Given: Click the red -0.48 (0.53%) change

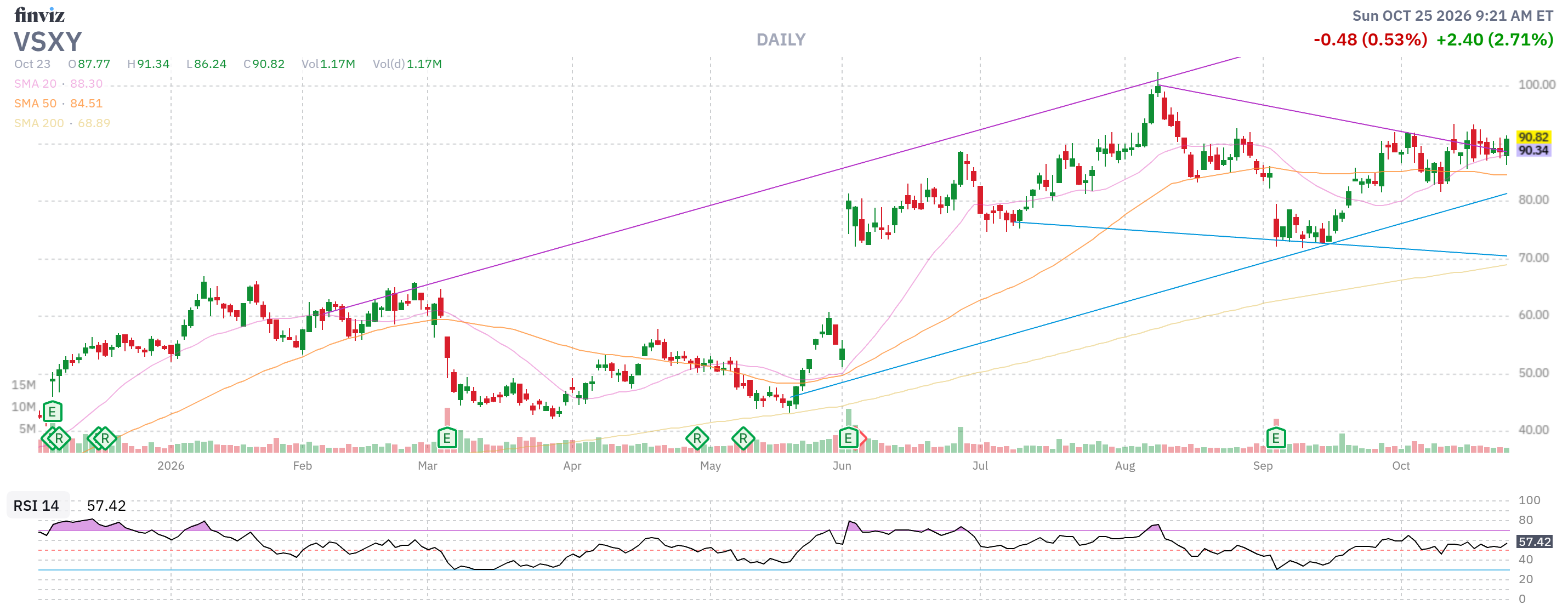Looking at the screenshot, I should point(1370,39).
